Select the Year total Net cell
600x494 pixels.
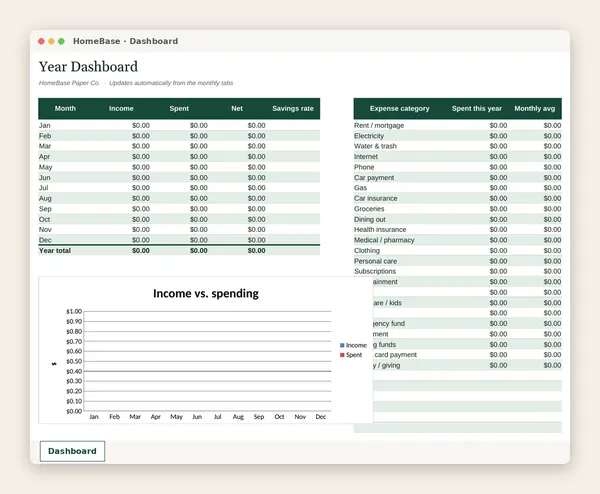[x=256, y=251]
